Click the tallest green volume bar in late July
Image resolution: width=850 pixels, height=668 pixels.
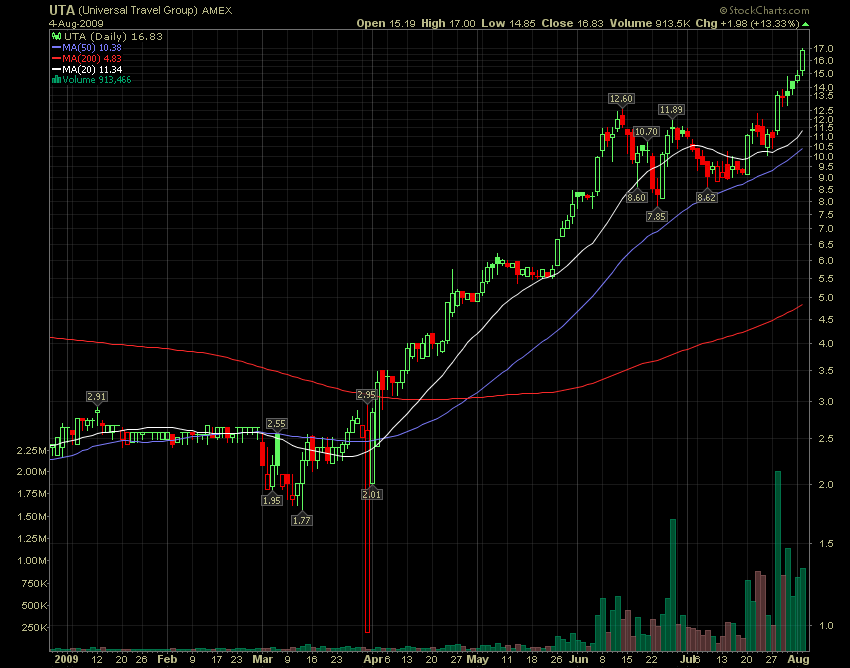click(x=778, y=561)
